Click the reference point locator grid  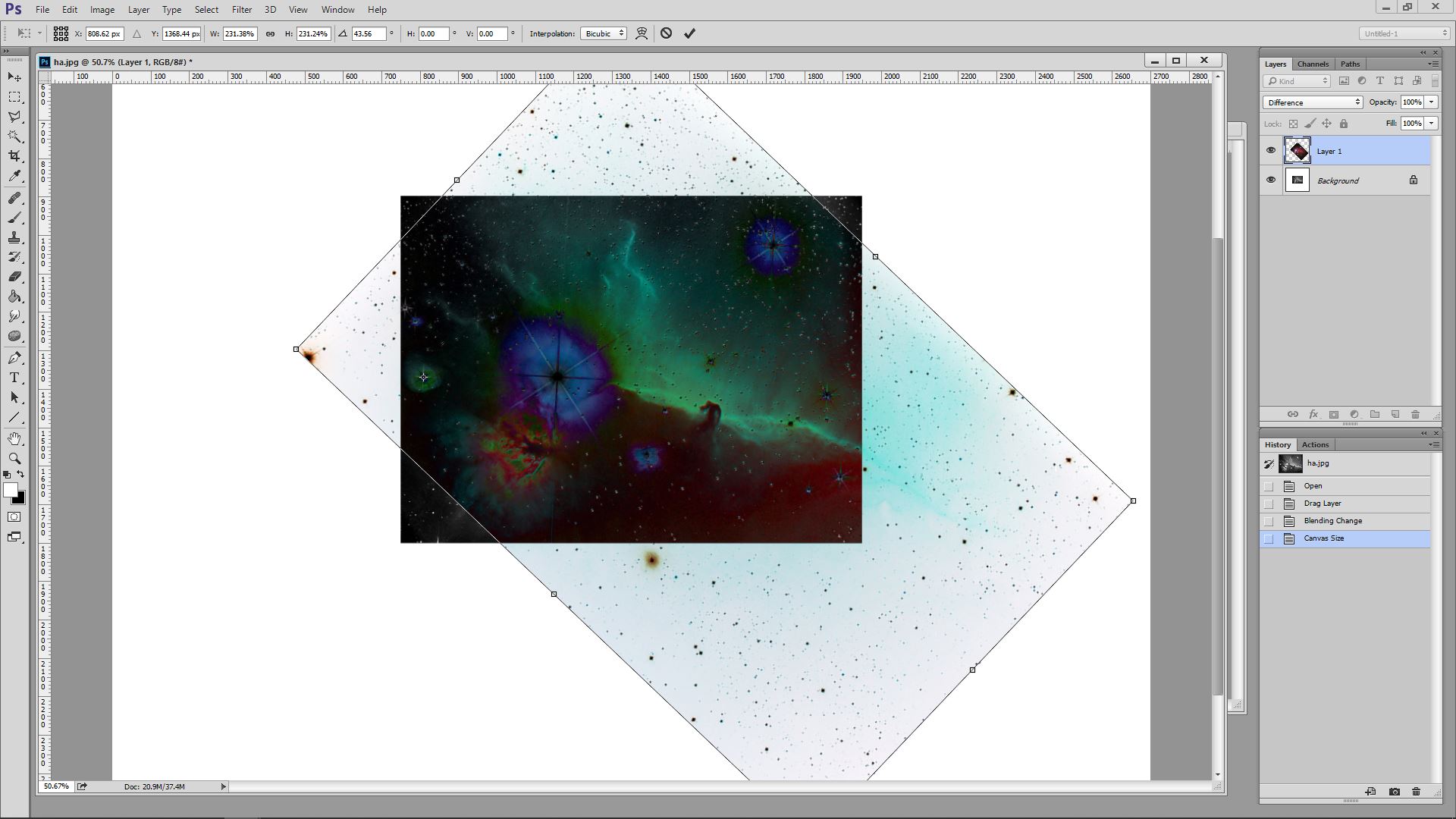[x=61, y=33]
